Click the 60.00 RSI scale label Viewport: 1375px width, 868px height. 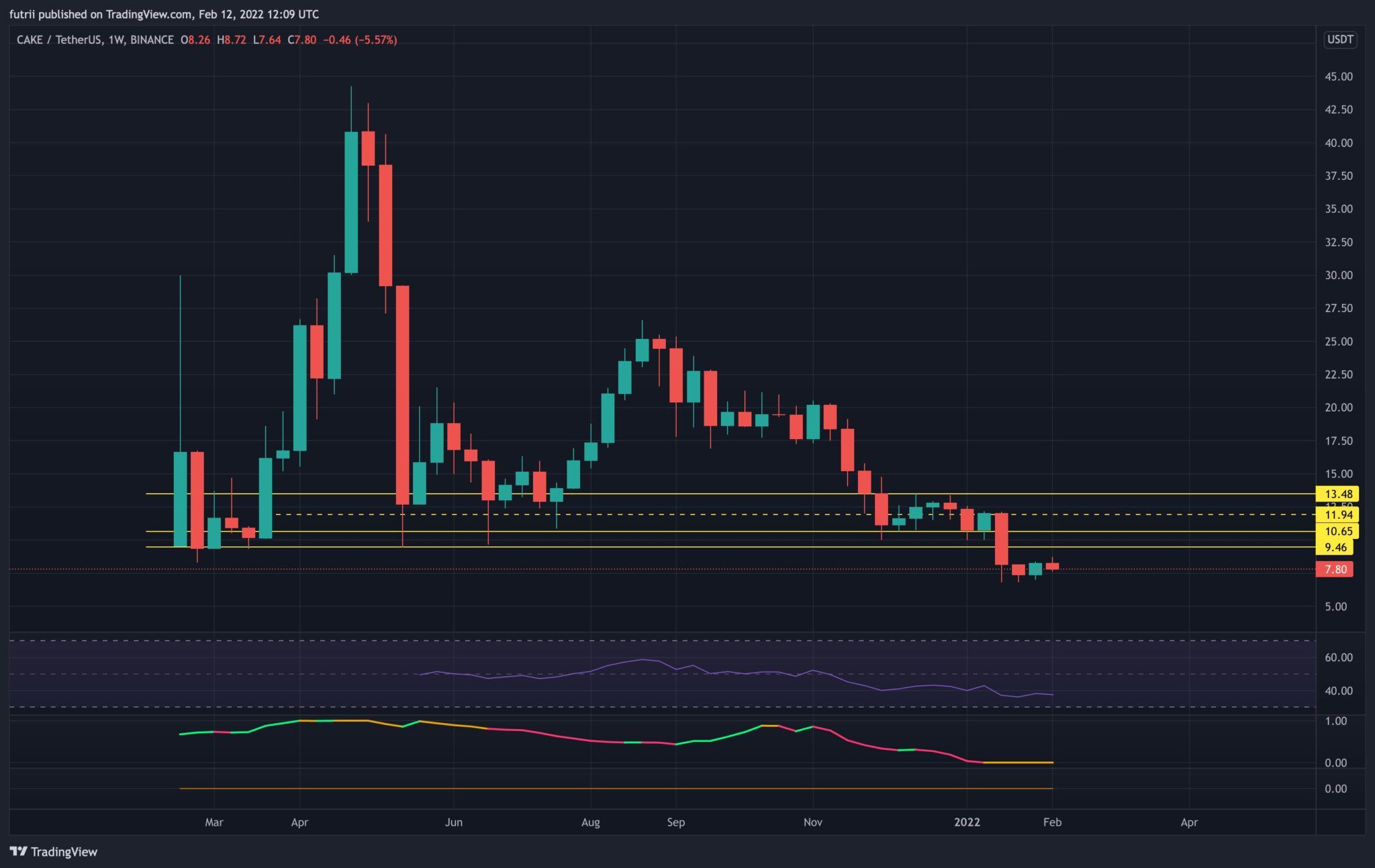1338,657
